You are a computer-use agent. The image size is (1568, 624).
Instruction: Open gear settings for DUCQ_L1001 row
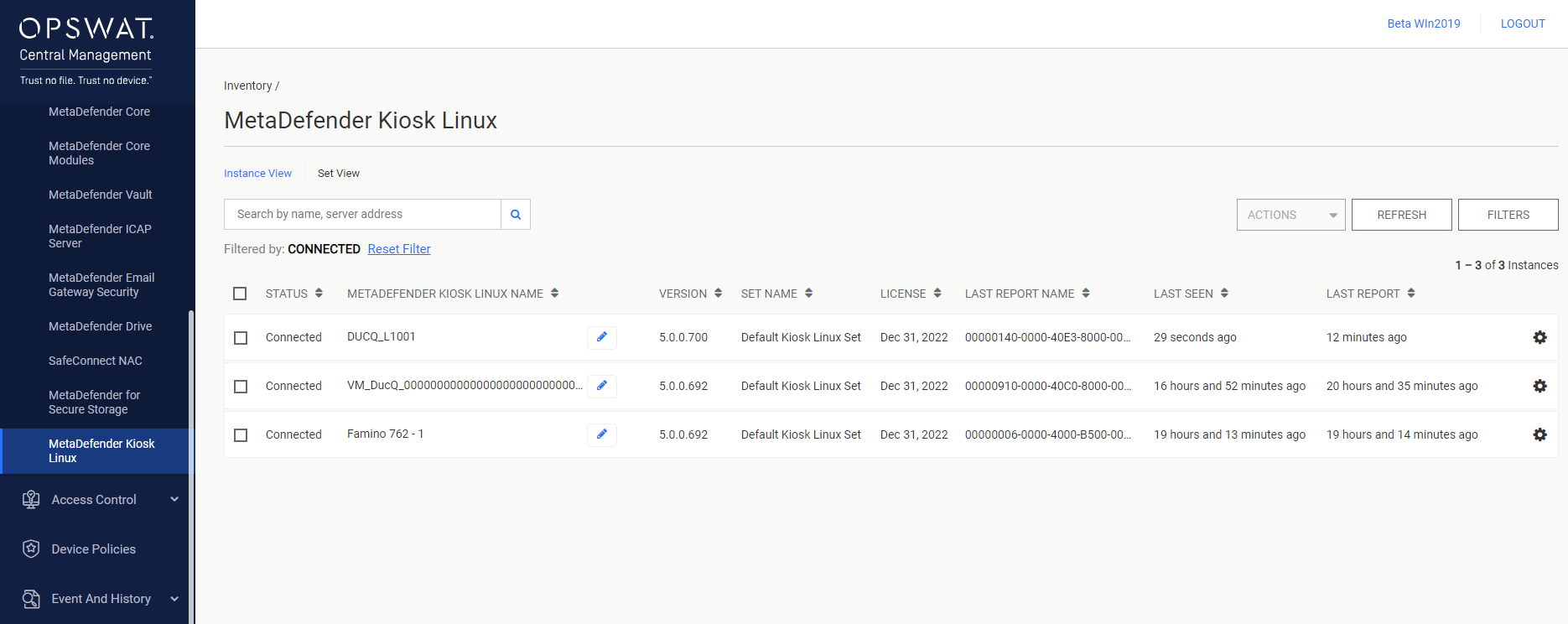1539,337
